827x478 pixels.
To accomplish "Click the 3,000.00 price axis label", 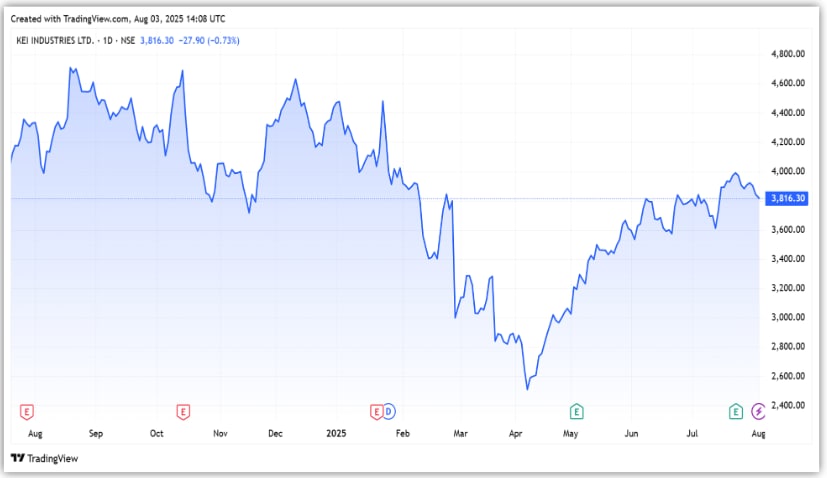I will coord(789,317).
